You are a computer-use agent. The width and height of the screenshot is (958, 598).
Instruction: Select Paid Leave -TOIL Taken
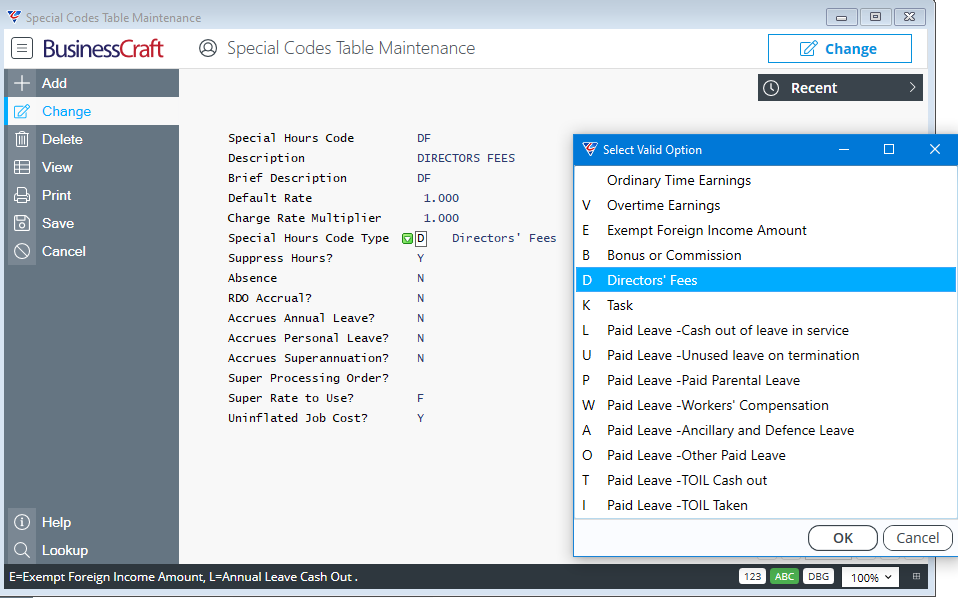pyautogui.click(x=766, y=506)
